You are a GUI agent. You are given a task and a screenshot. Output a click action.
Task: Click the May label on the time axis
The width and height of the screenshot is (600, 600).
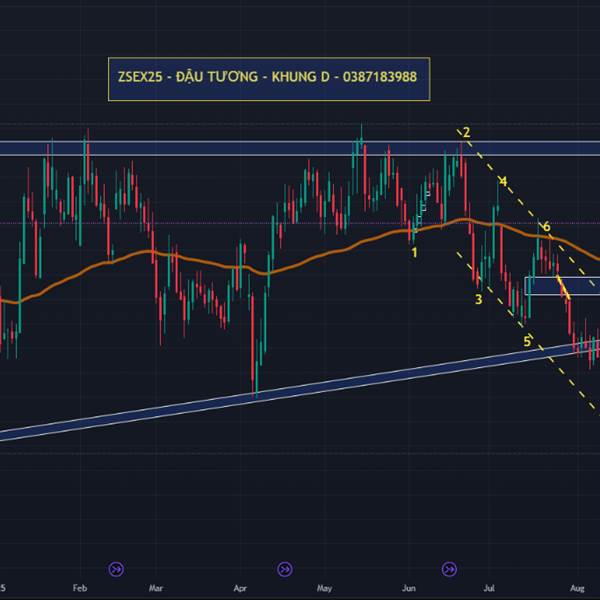tap(324, 588)
